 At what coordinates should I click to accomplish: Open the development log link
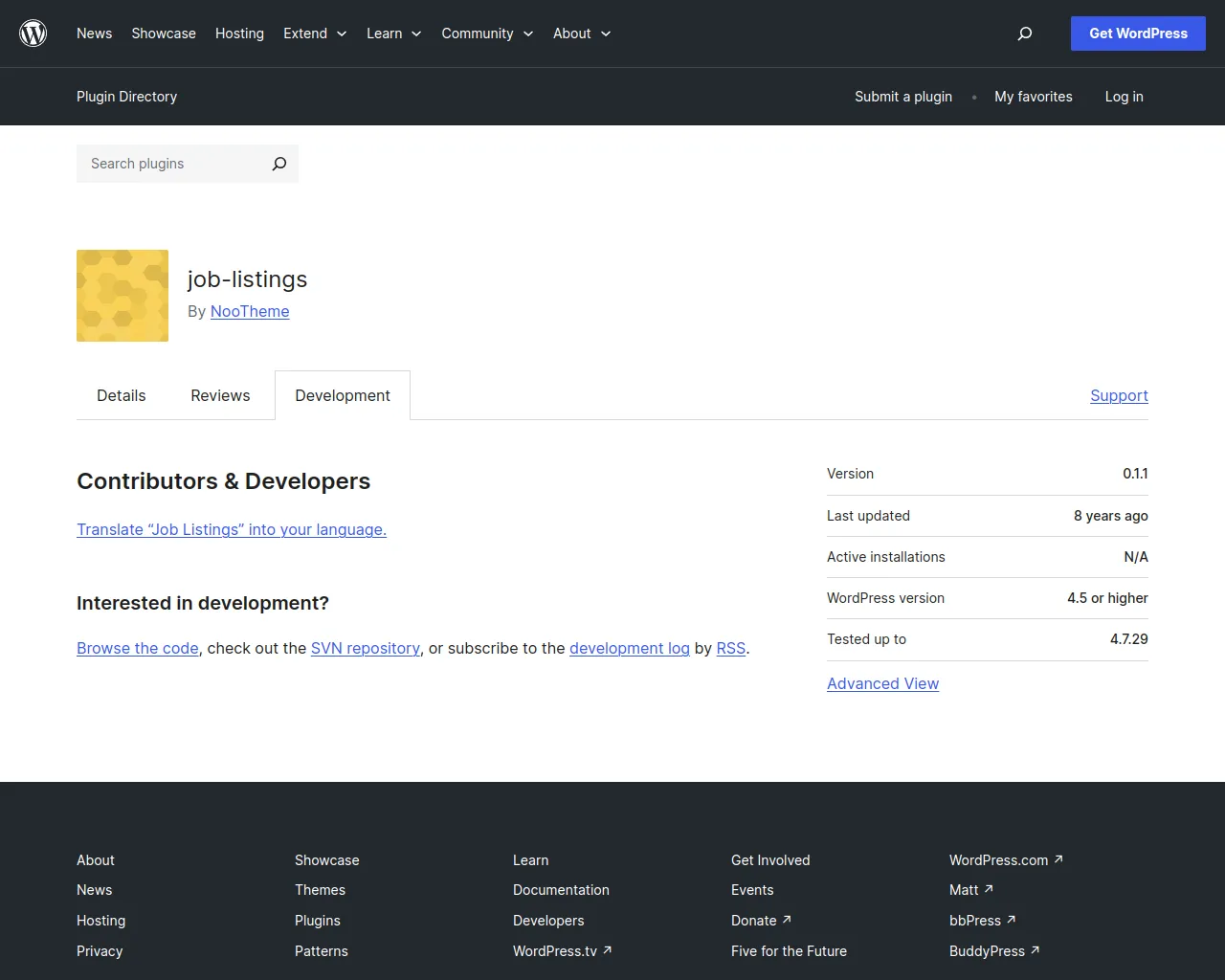(630, 648)
